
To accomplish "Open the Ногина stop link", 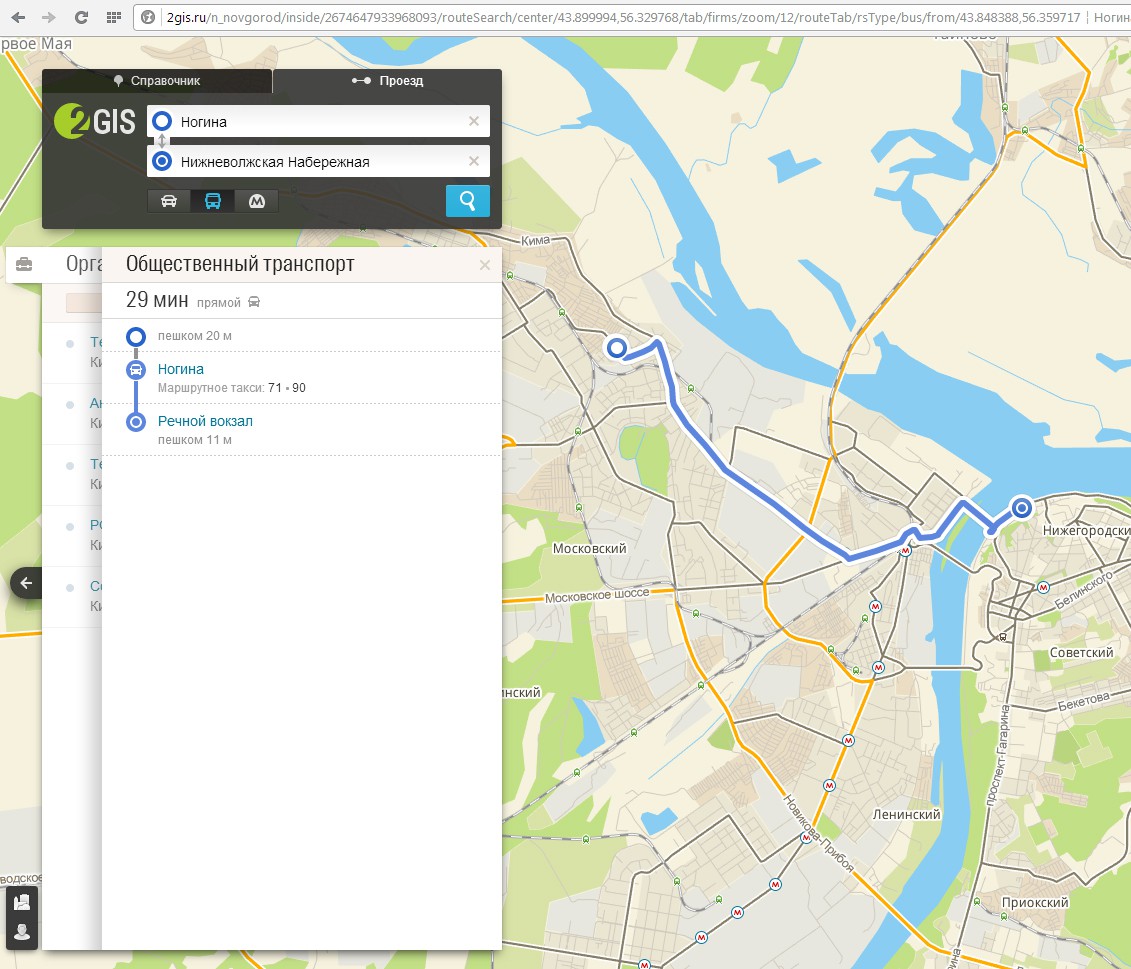I will [x=181, y=369].
